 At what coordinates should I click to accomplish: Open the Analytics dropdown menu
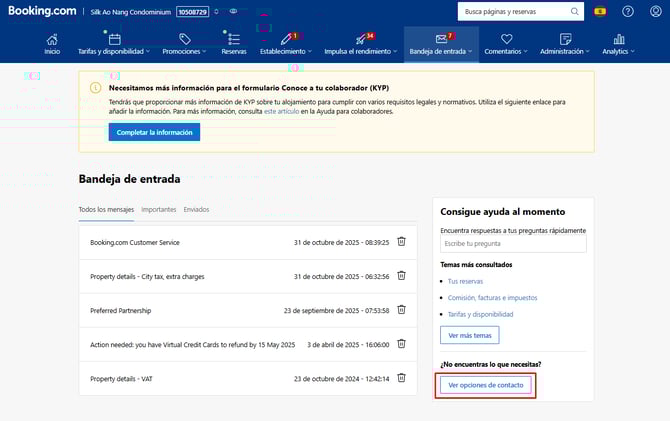619,44
